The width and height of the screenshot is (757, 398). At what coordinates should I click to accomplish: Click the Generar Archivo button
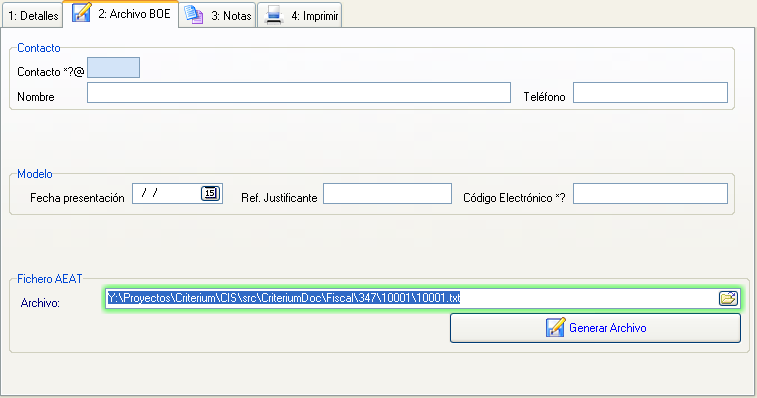(x=595, y=328)
